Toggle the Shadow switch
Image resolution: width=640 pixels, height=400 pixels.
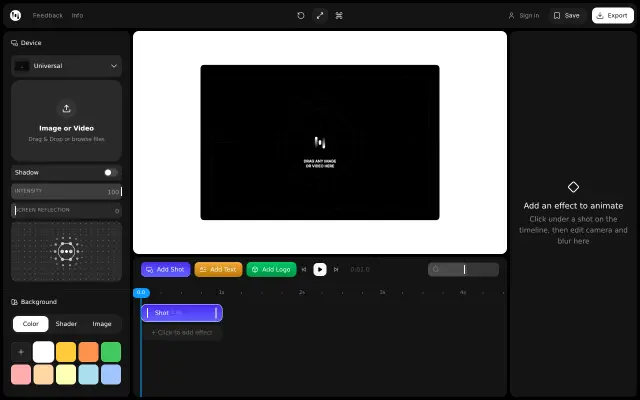111,173
